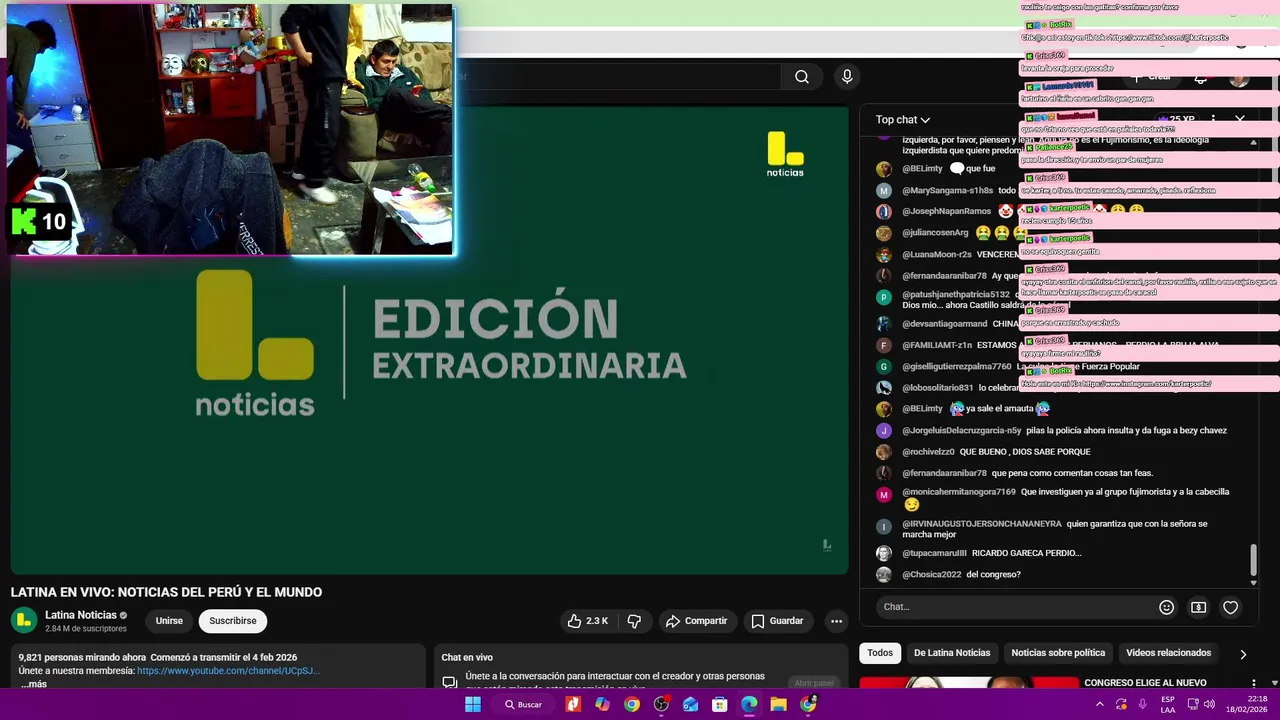
Task: Click @monicahermitanogora7169 avatar in chat
Action: tap(883, 495)
